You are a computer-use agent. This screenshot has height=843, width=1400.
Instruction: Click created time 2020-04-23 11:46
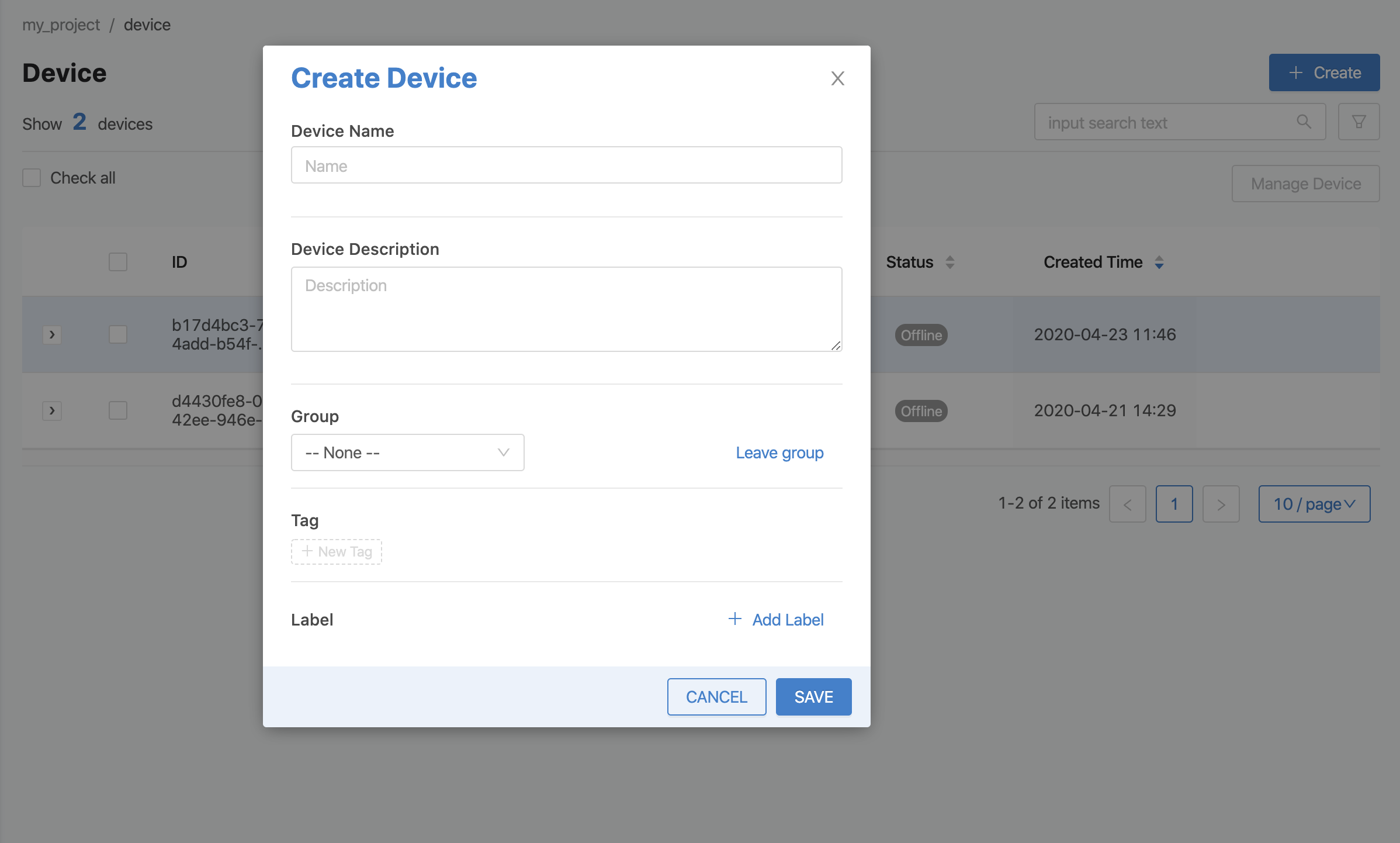click(1105, 334)
